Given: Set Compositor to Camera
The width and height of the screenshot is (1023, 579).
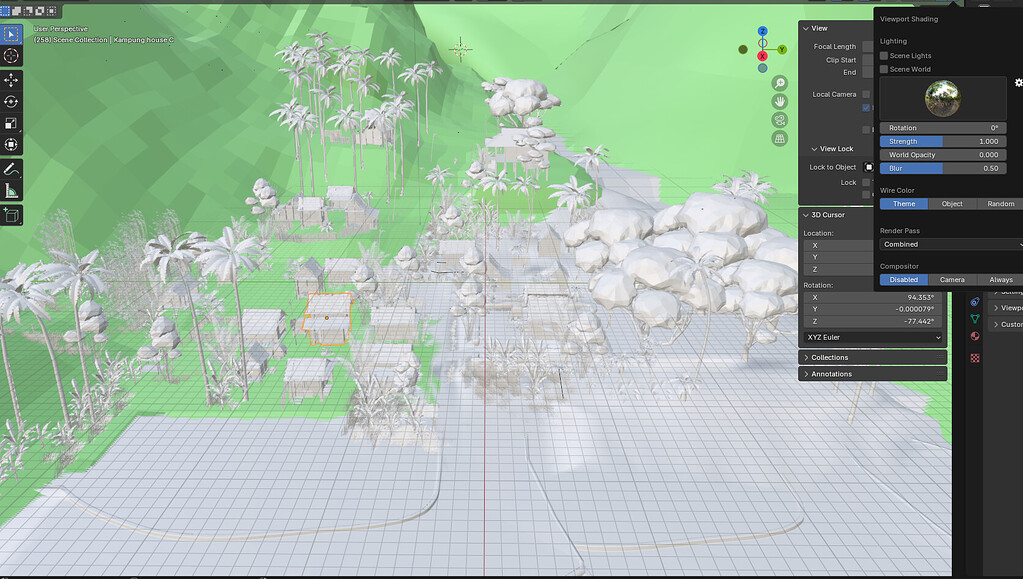Looking at the screenshot, I should coord(952,279).
